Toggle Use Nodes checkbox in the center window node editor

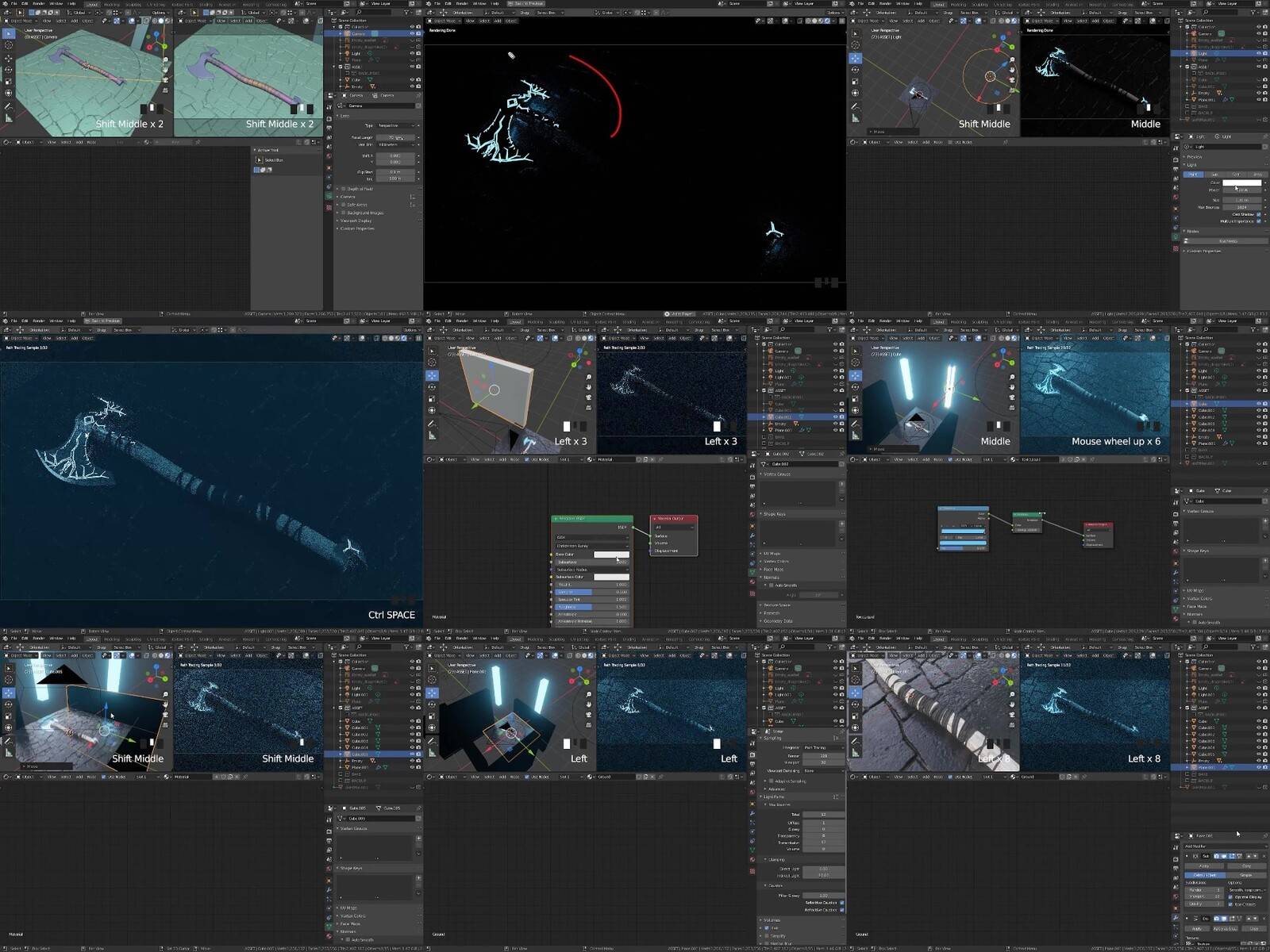tap(525, 459)
